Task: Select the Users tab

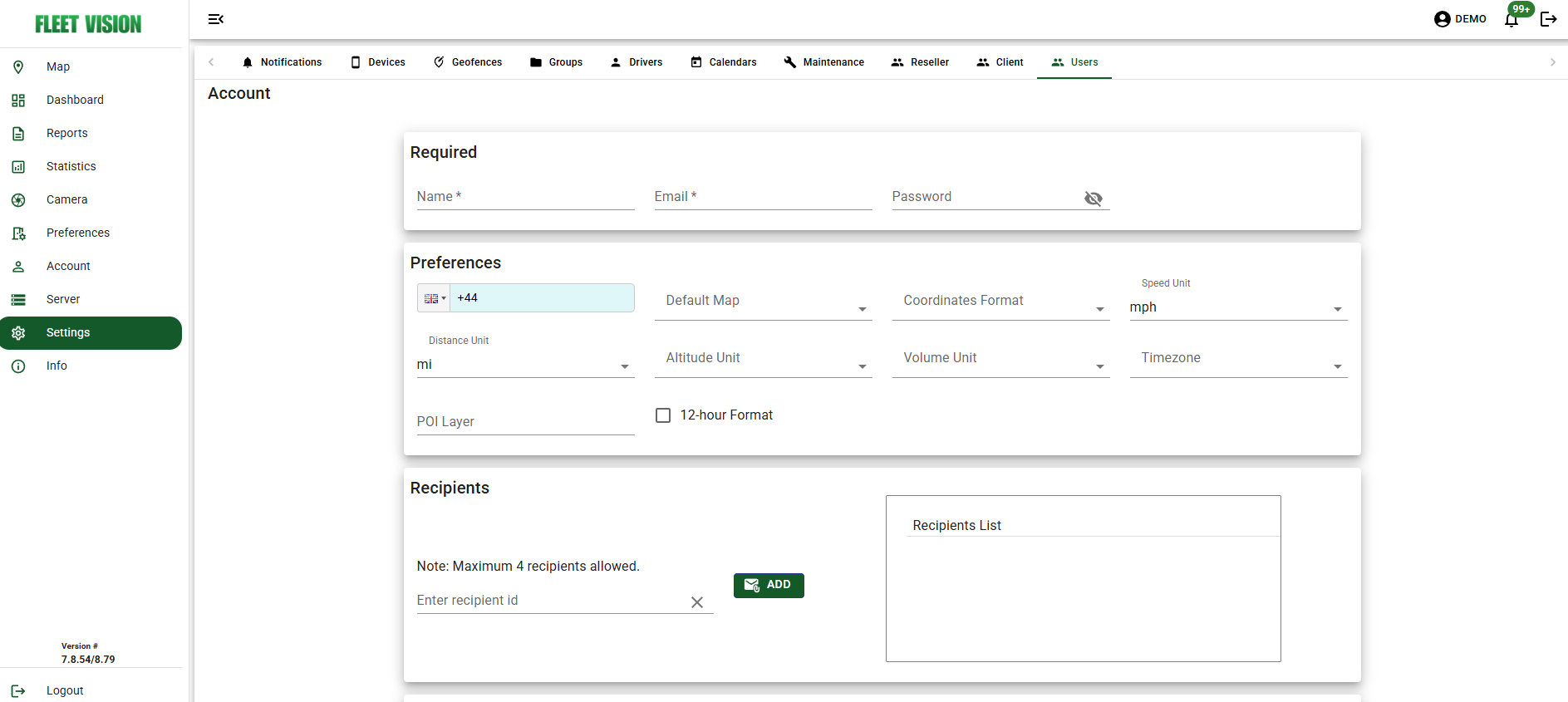Action: [1074, 62]
